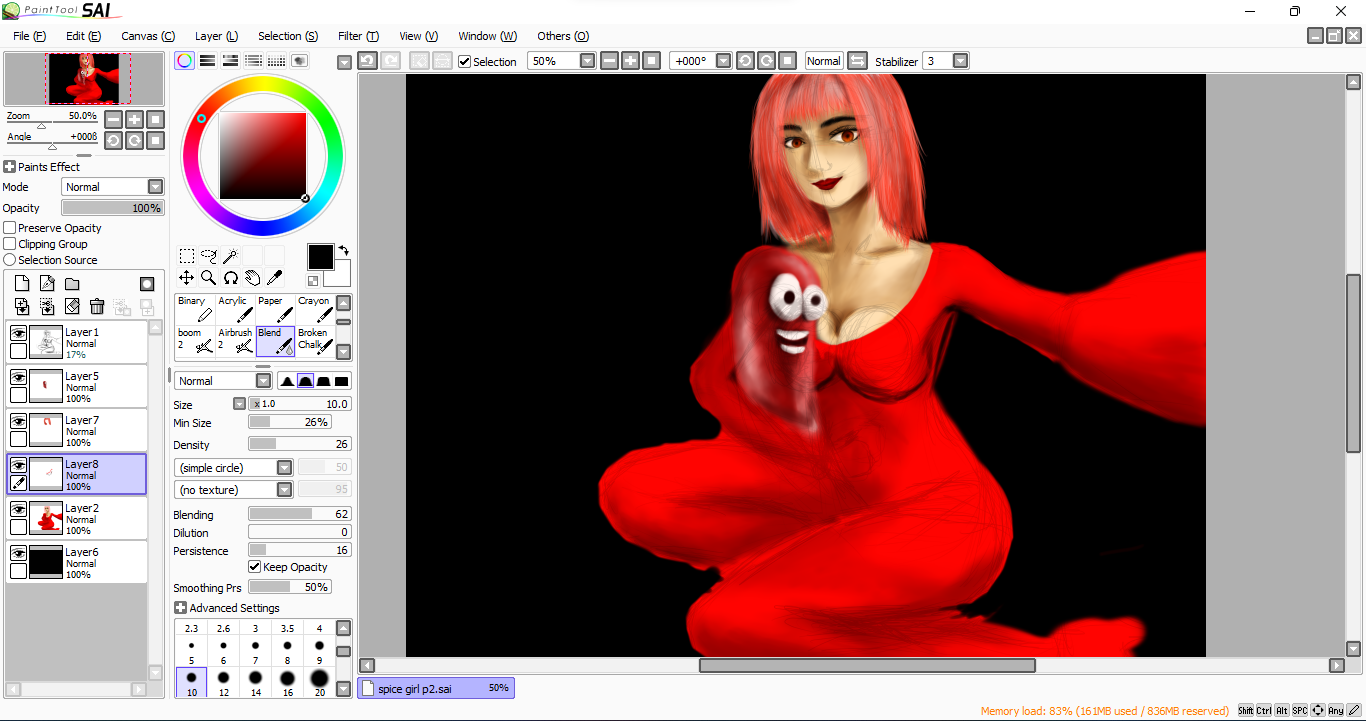Create a new normal layer
The width and height of the screenshot is (1366, 721).
(22, 284)
